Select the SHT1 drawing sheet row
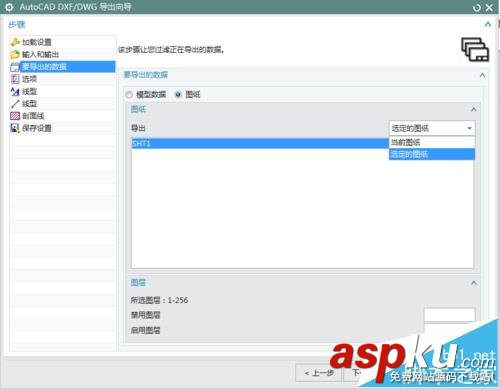Image resolution: width=500 pixels, height=389 pixels. pos(260,144)
